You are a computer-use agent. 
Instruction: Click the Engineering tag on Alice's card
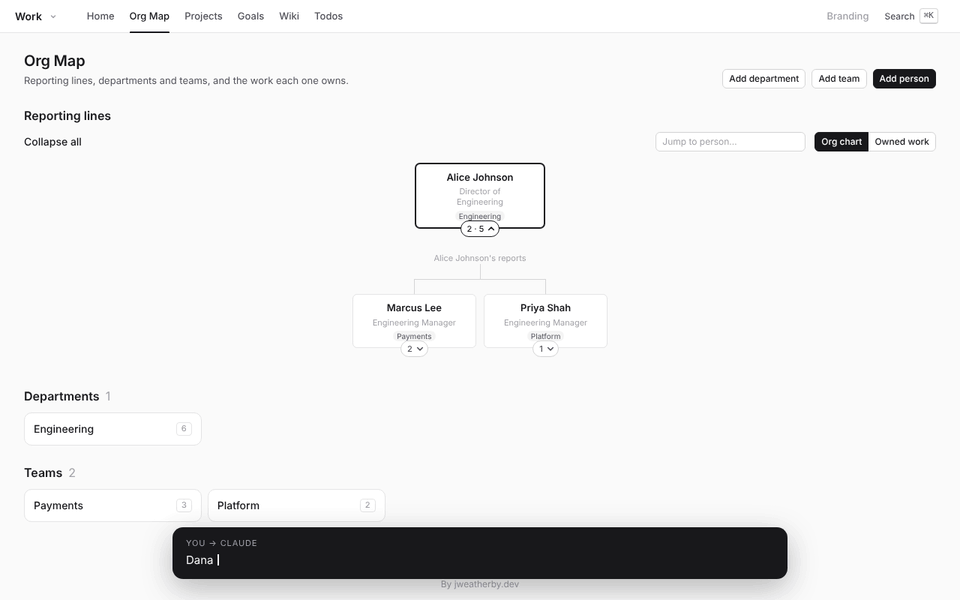480,216
